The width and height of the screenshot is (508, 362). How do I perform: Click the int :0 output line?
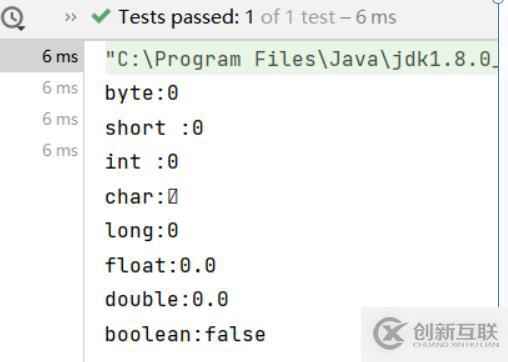pos(142,162)
